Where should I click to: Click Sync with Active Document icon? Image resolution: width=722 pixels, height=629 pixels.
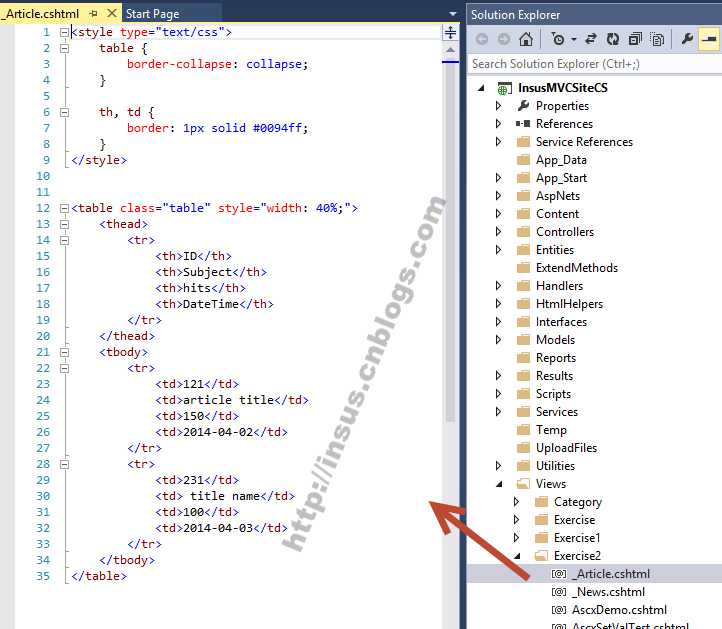[591, 39]
